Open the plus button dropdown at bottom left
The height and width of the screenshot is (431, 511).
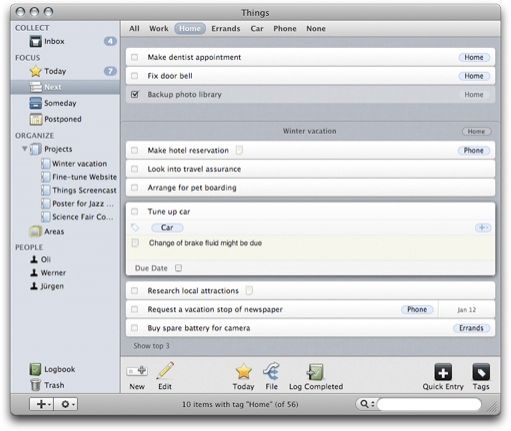pyautogui.click(x=42, y=404)
